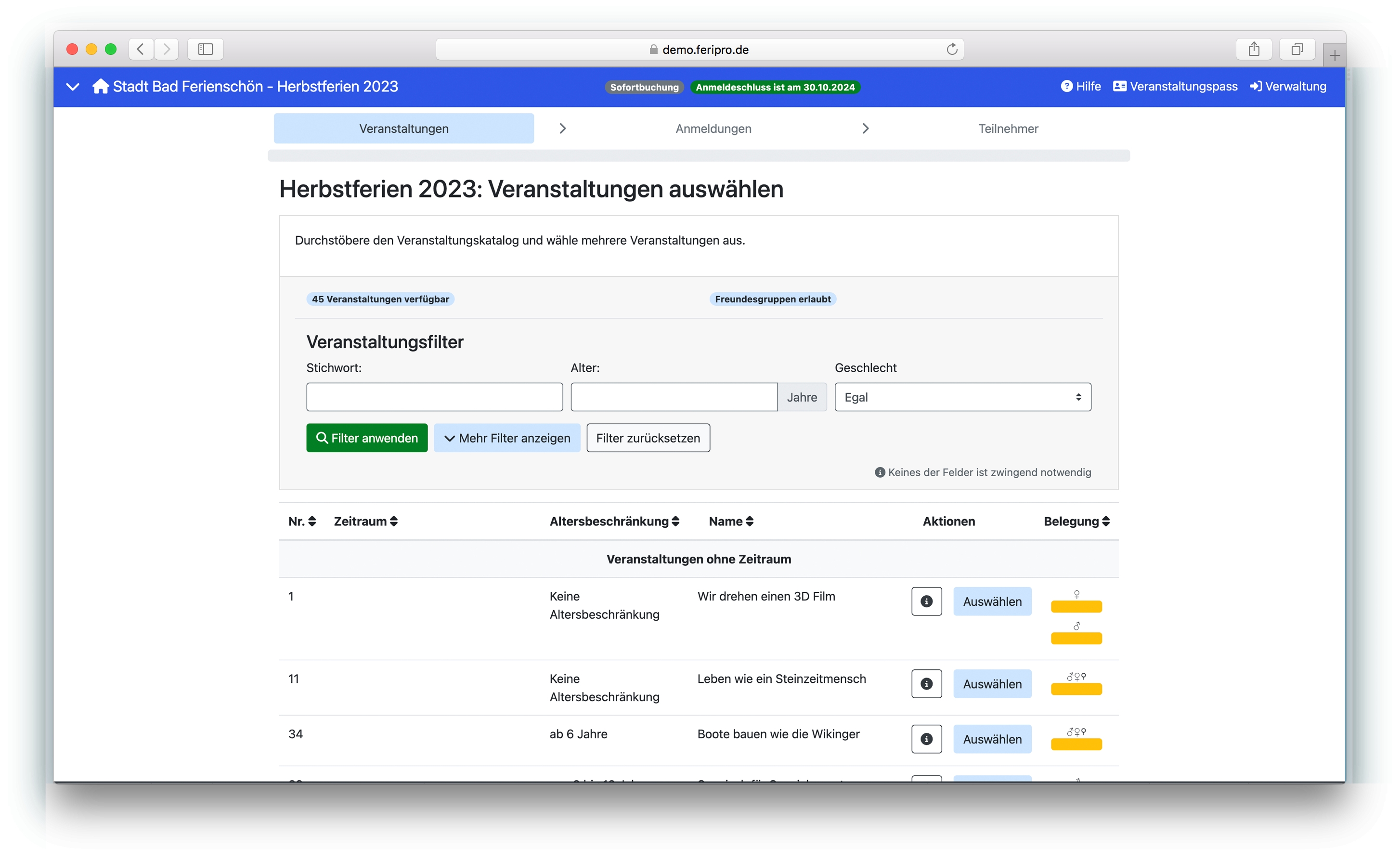The width and height of the screenshot is (1400, 861).
Task: Click Auswählen for Wir drehen einen 3D Film
Action: (x=992, y=601)
